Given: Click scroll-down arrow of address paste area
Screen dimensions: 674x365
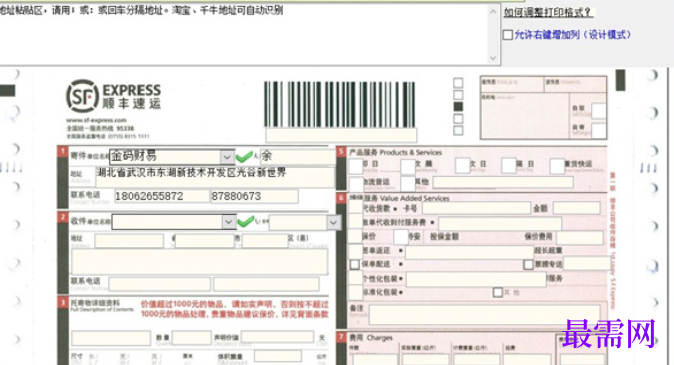Looking at the screenshot, I should tap(493, 58).
